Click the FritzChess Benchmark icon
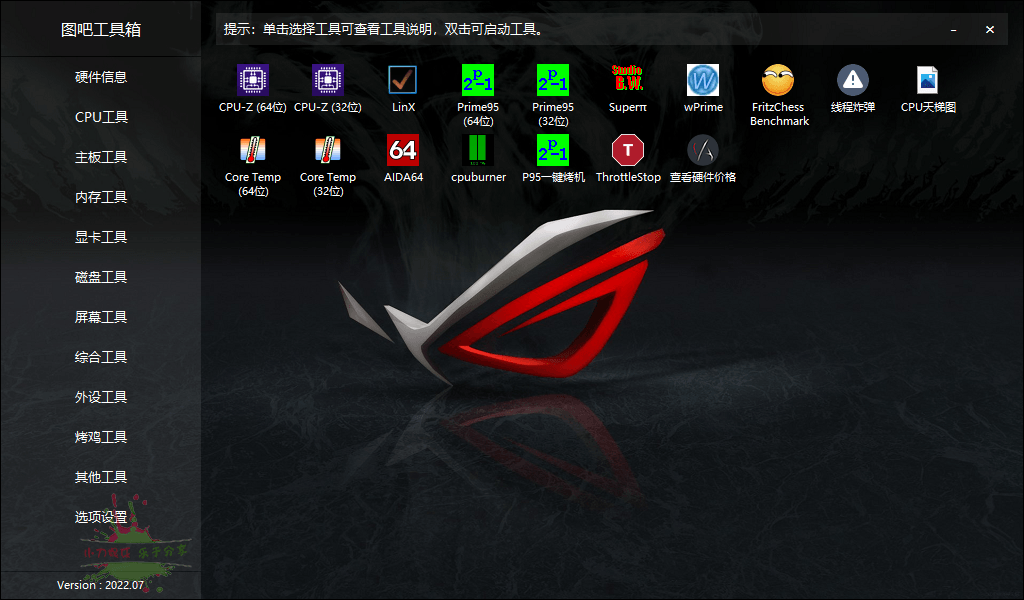The width and height of the screenshot is (1024, 600). click(778, 80)
